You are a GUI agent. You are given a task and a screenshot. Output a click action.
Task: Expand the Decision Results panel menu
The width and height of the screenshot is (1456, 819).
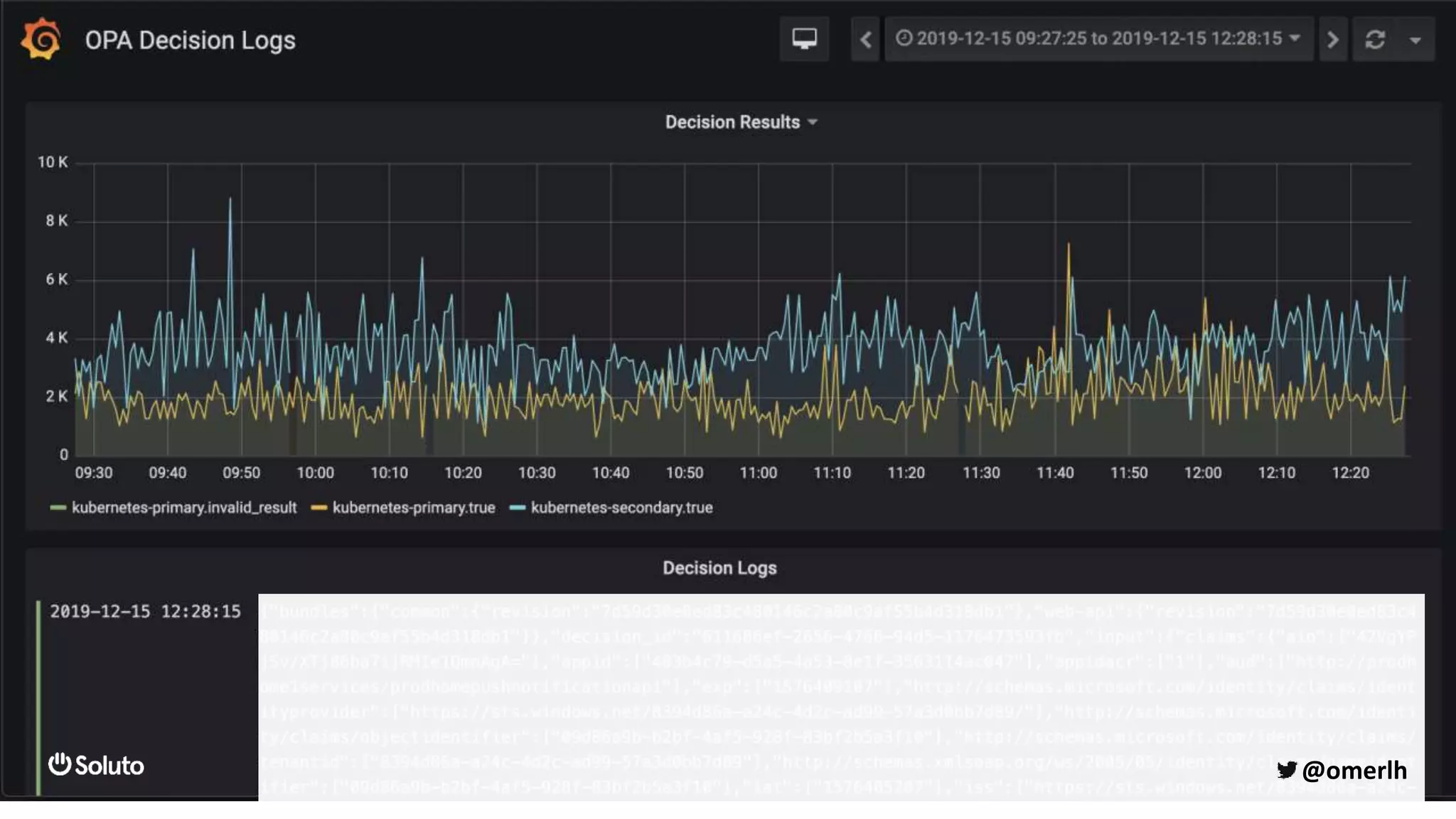pyautogui.click(x=740, y=122)
